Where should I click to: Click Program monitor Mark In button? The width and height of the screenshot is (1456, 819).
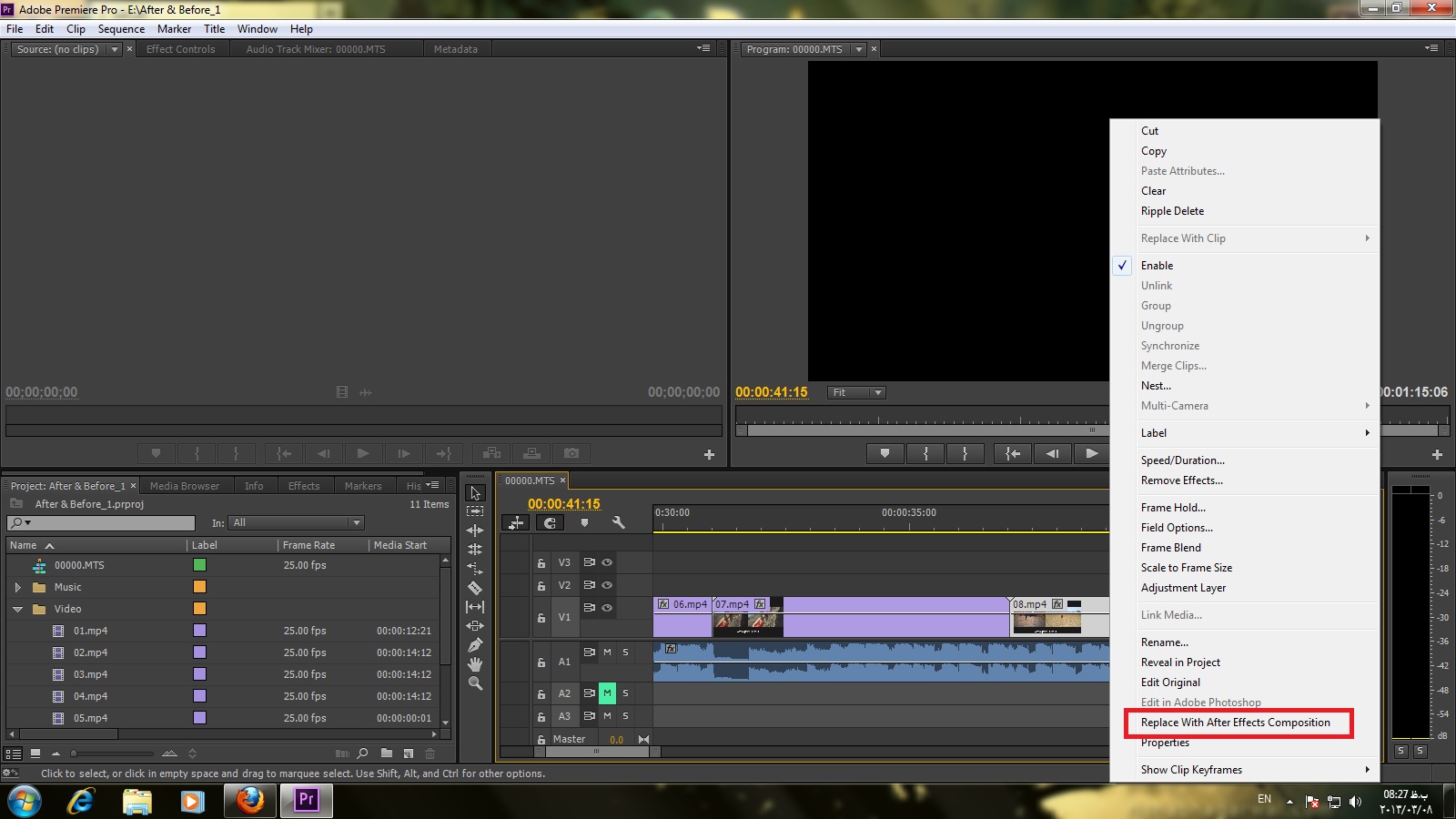(925, 453)
